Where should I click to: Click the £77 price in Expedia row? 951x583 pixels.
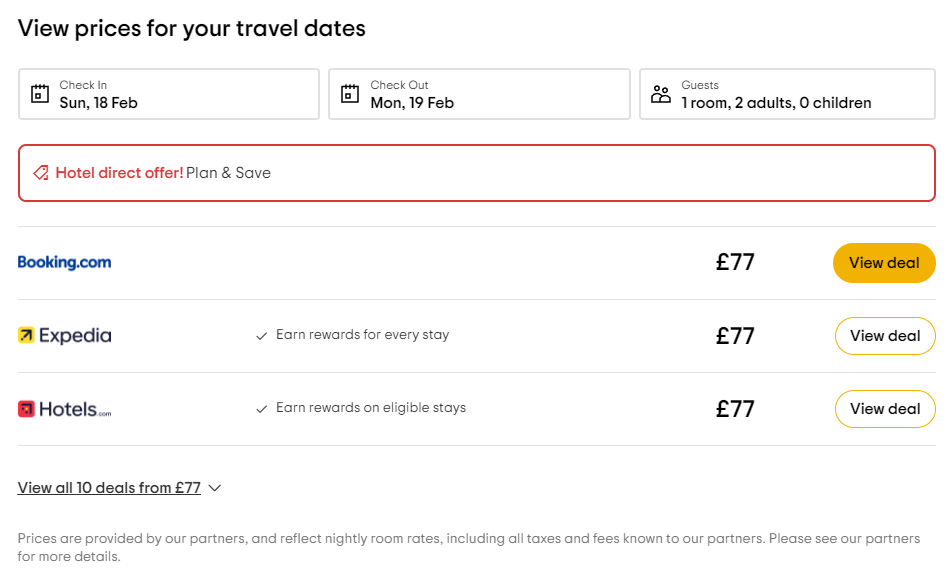(735, 336)
